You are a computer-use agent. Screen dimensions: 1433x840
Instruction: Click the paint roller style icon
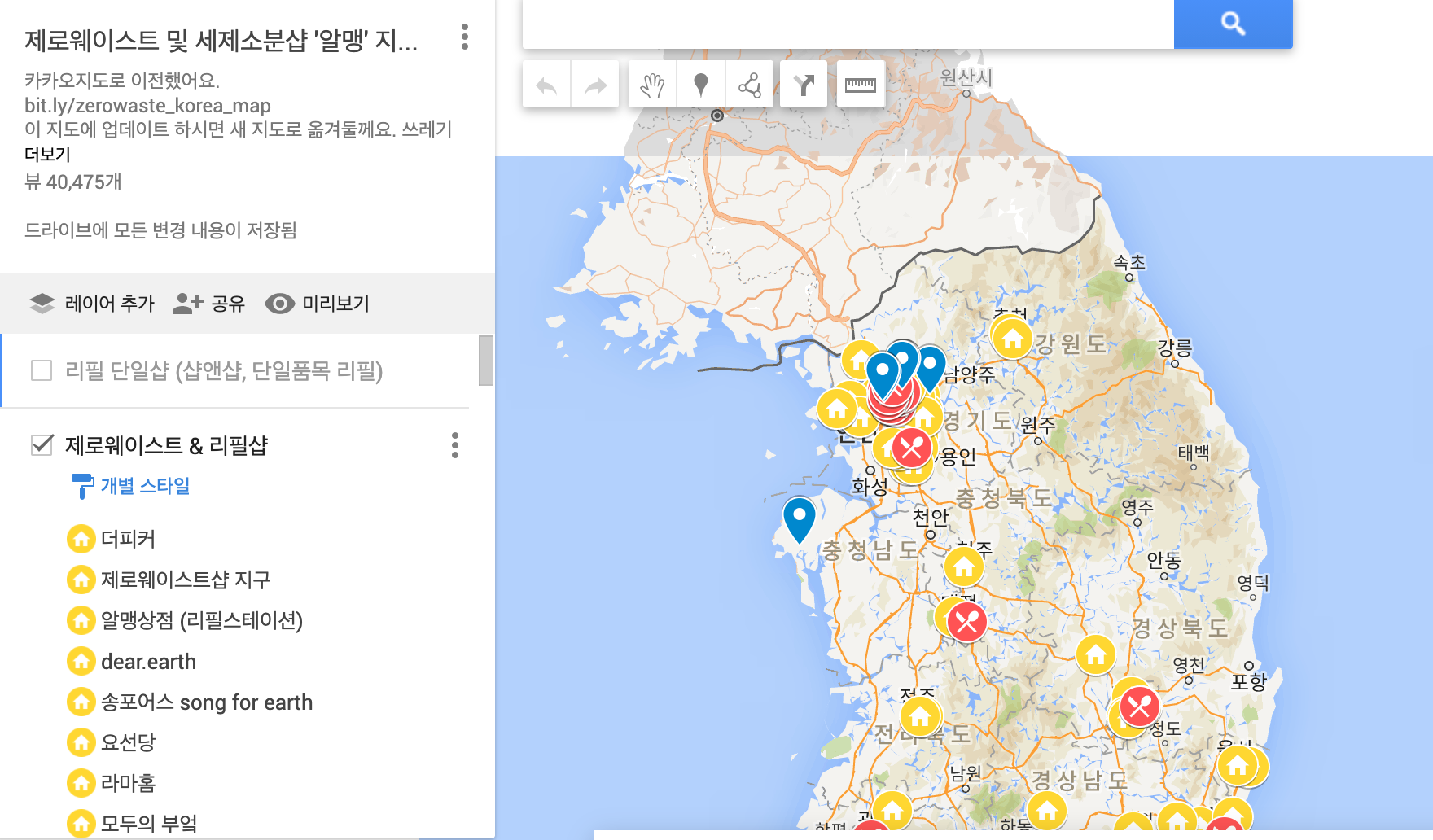pos(81,486)
